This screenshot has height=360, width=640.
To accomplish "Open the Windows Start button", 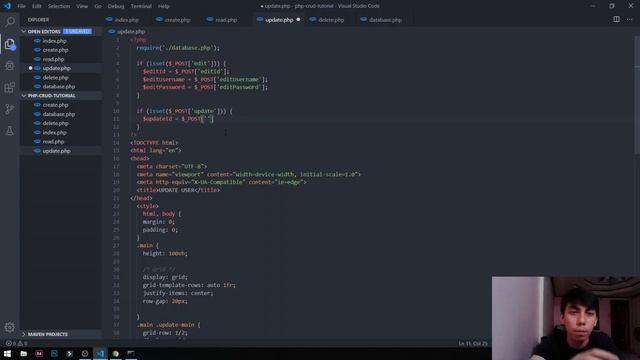I will click(x=7, y=353).
